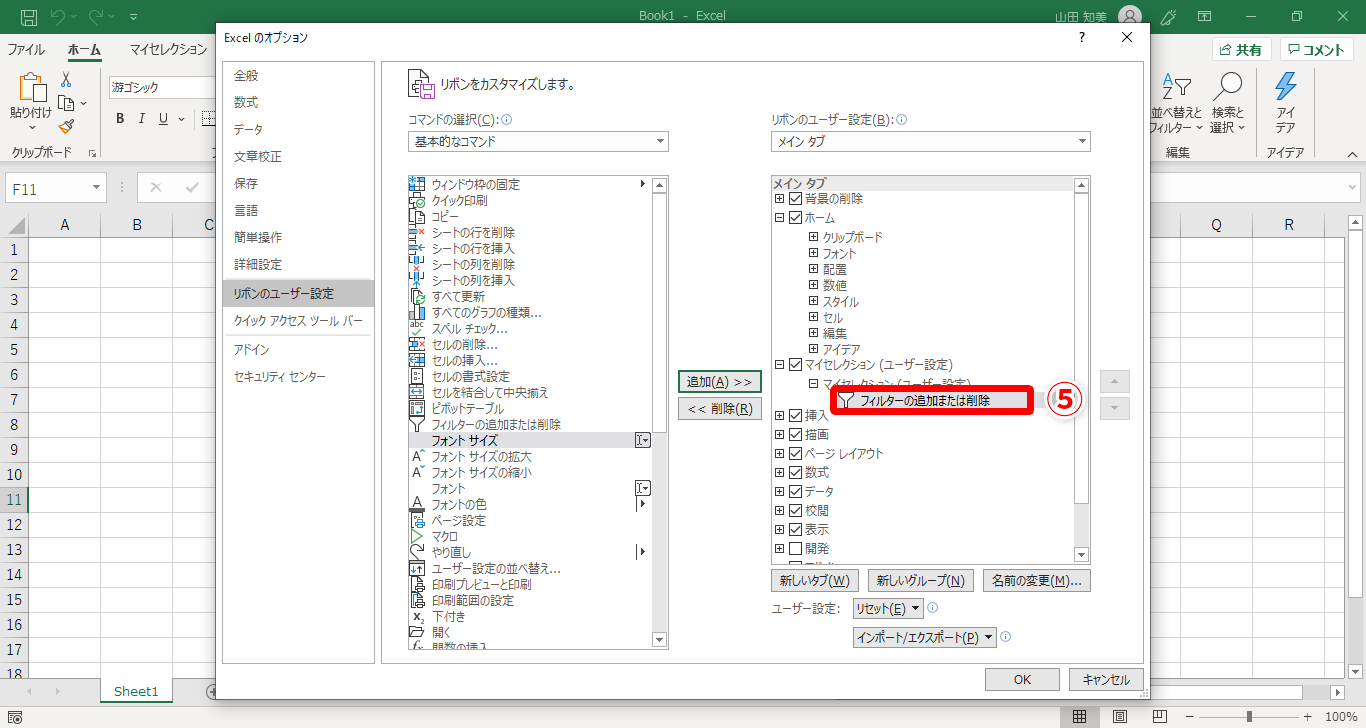The image size is (1366, 728).
Task: Uncheck the 描画 tab checkbox
Action: click(796, 434)
